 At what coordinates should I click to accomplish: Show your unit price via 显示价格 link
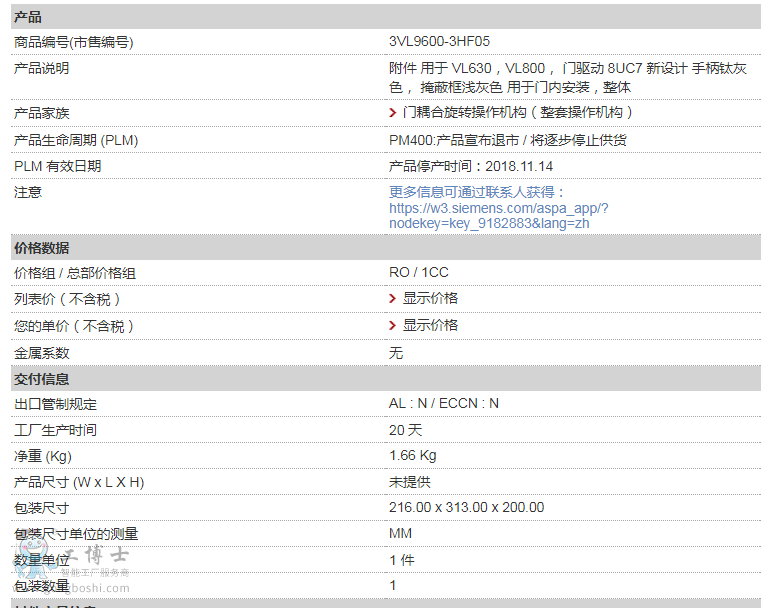(430, 325)
